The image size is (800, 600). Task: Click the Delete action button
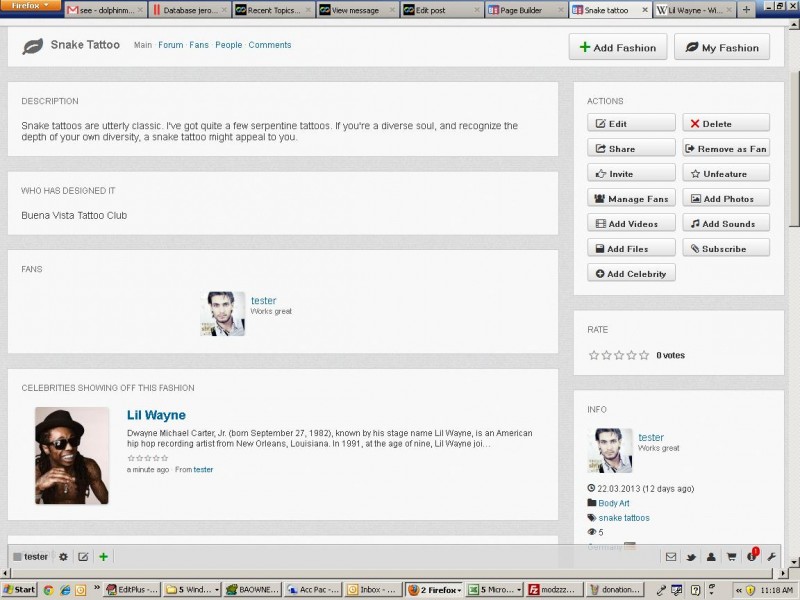726,123
